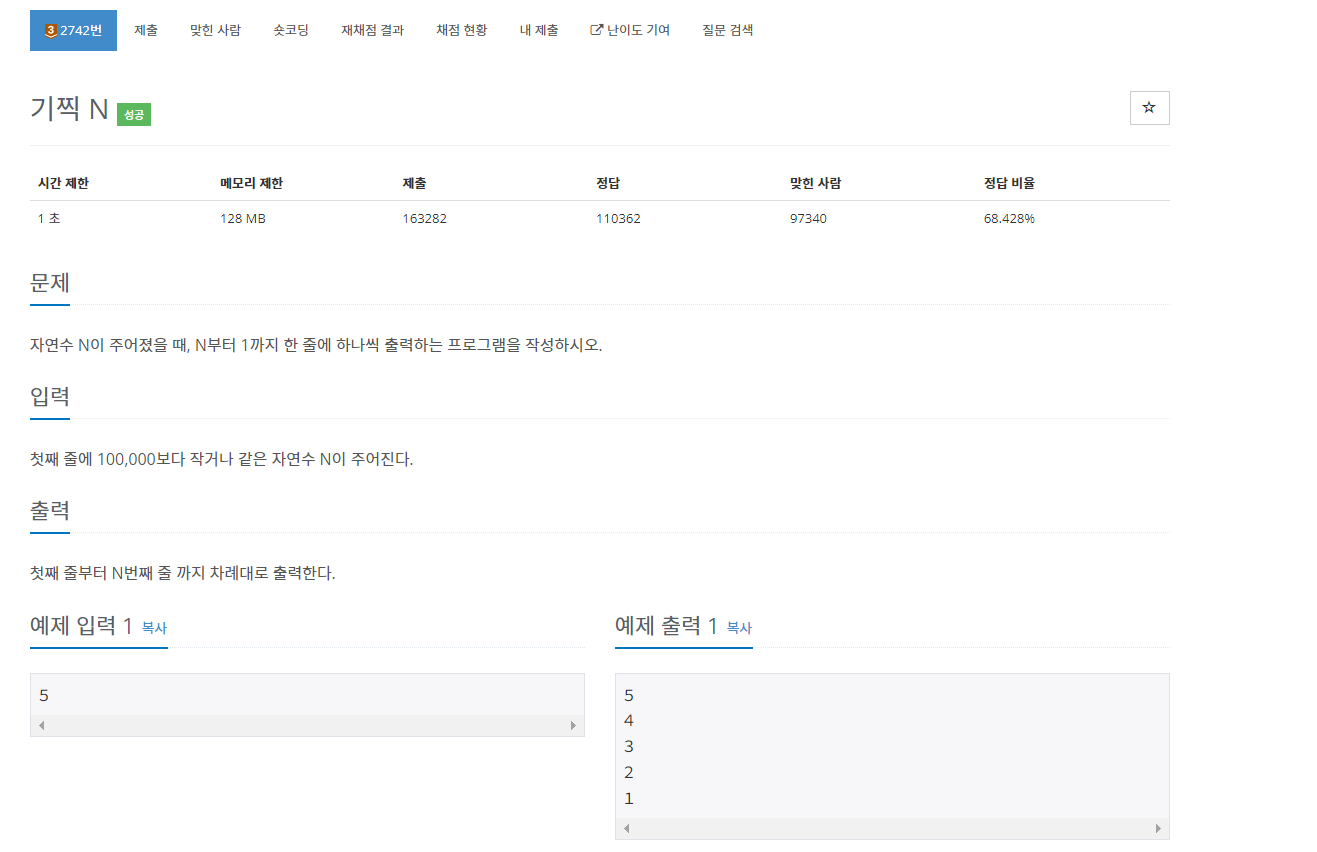Click the input description starting 첫째 줄에 100,000
The height and width of the screenshot is (852, 1317).
click(221, 460)
